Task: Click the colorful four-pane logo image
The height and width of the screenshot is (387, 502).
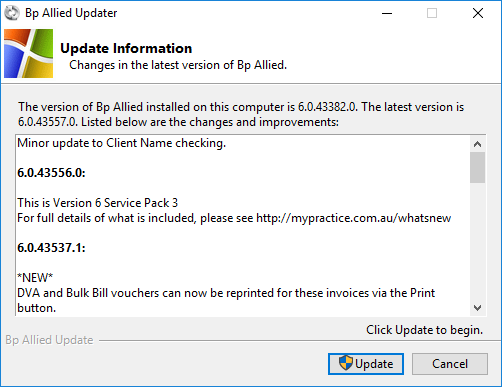Action: coord(28,53)
